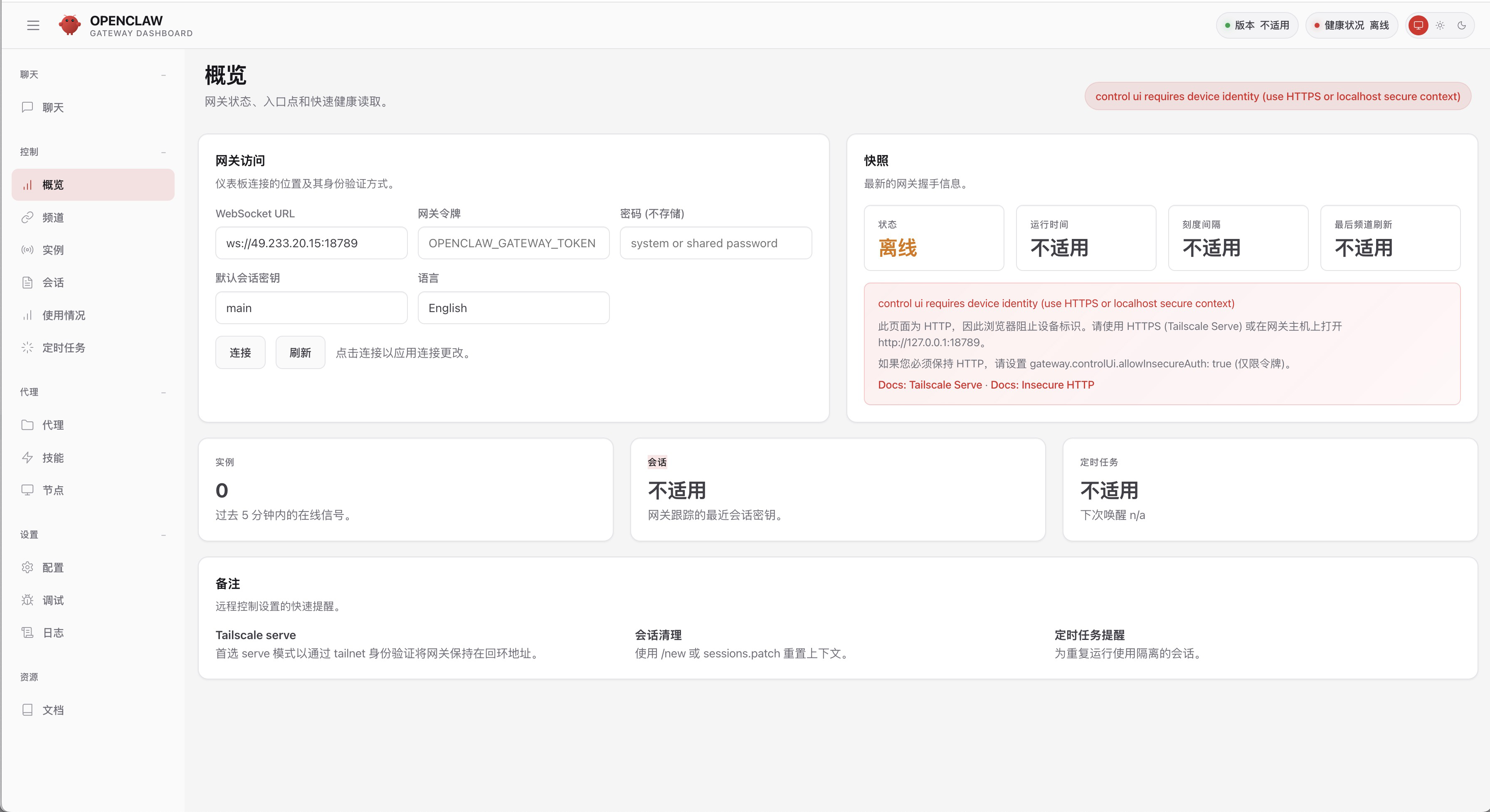Open 配置 via its gear icon
This screenshot has height=812, width=1490.
coord(27,567)
